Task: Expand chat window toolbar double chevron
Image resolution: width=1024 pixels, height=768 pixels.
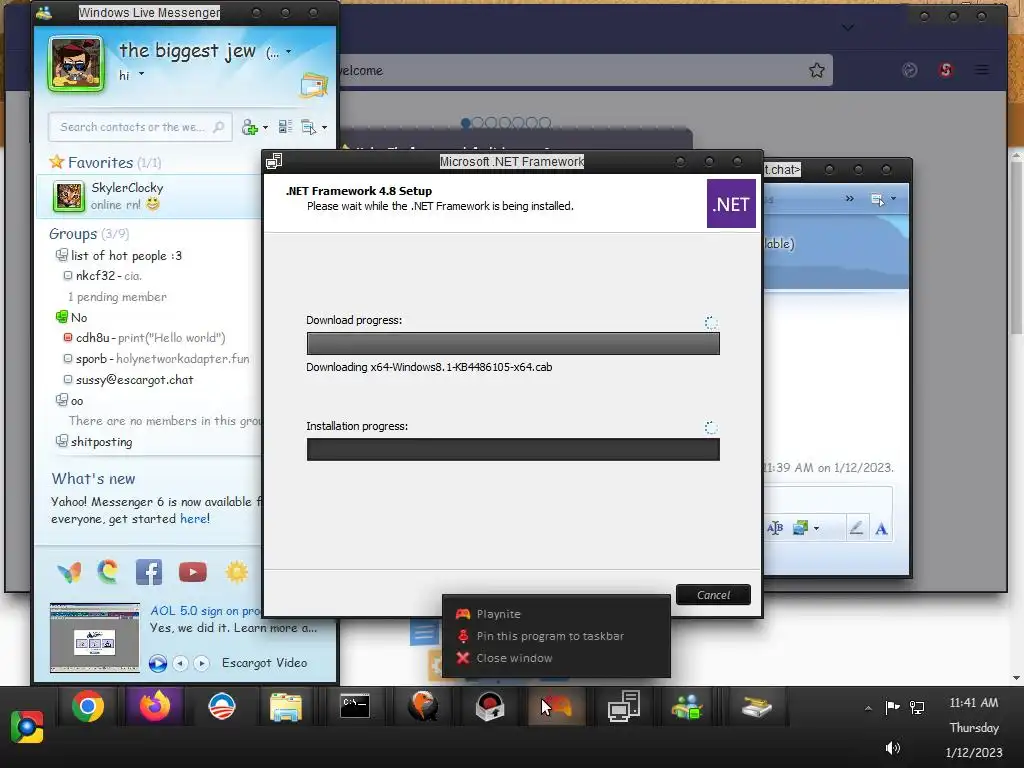Action: pos(850,199)
